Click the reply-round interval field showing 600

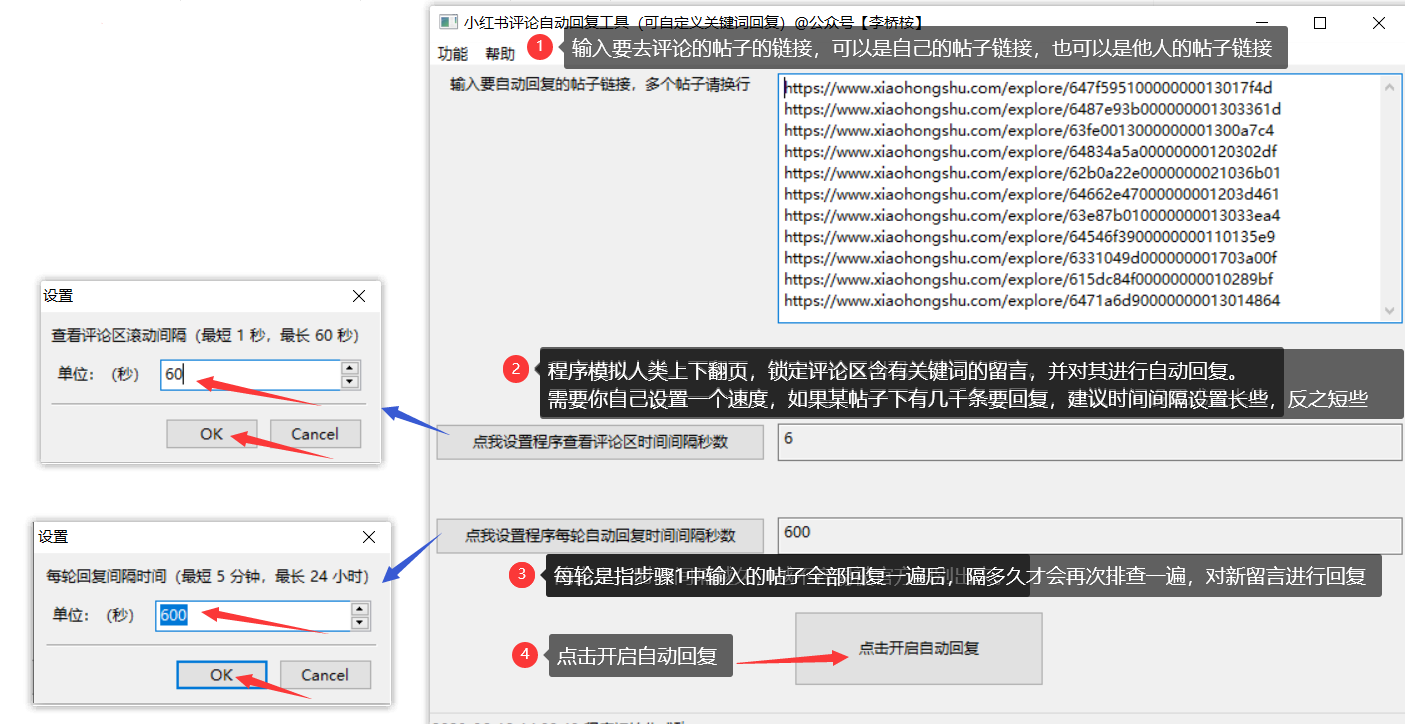(1090, 535)
